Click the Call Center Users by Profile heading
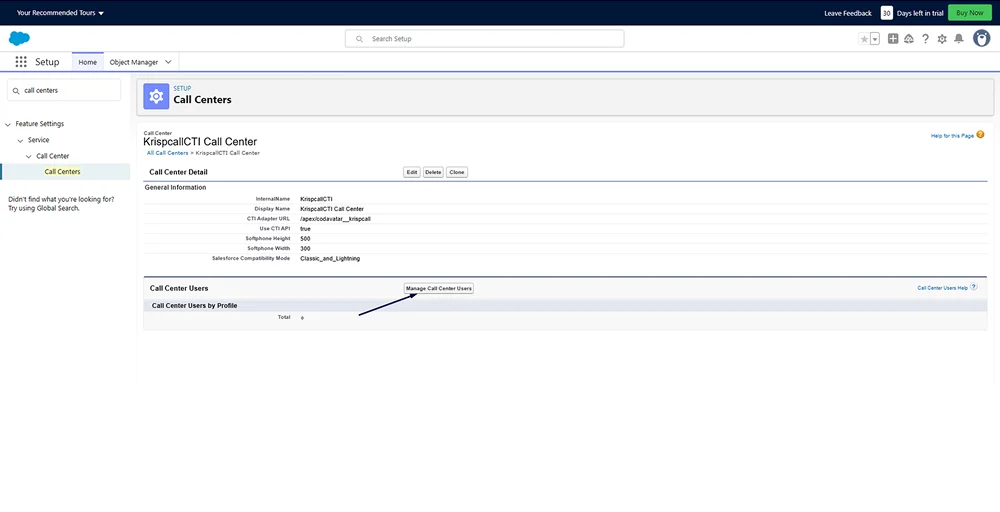Viewport: 1000px width, 512px height. pos(195,305)
